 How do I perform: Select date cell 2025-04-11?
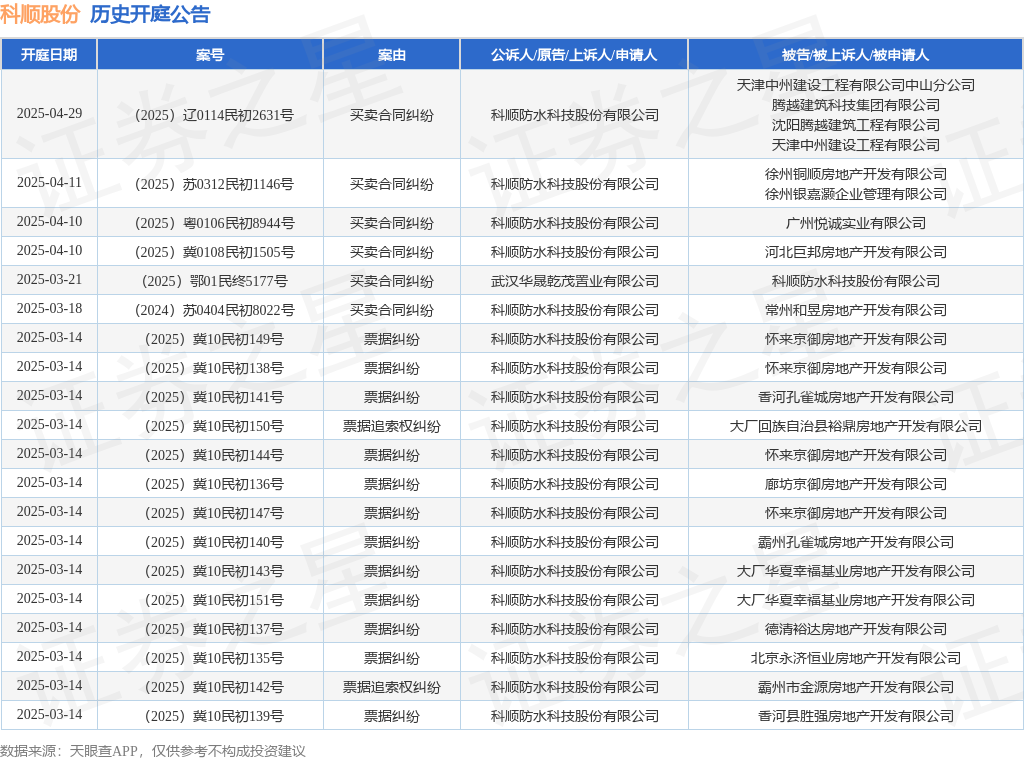coord(50,182)
